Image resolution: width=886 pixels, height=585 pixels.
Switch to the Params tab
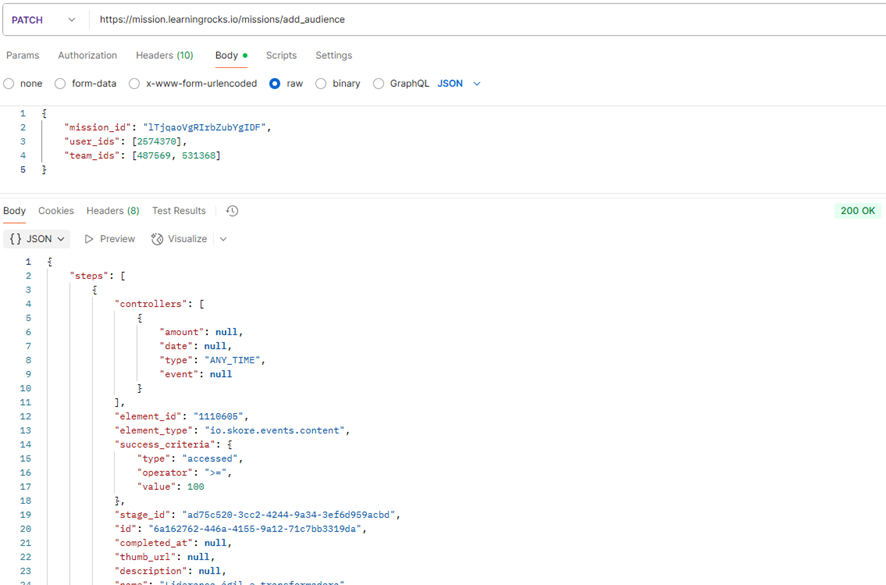coord(23,56)
